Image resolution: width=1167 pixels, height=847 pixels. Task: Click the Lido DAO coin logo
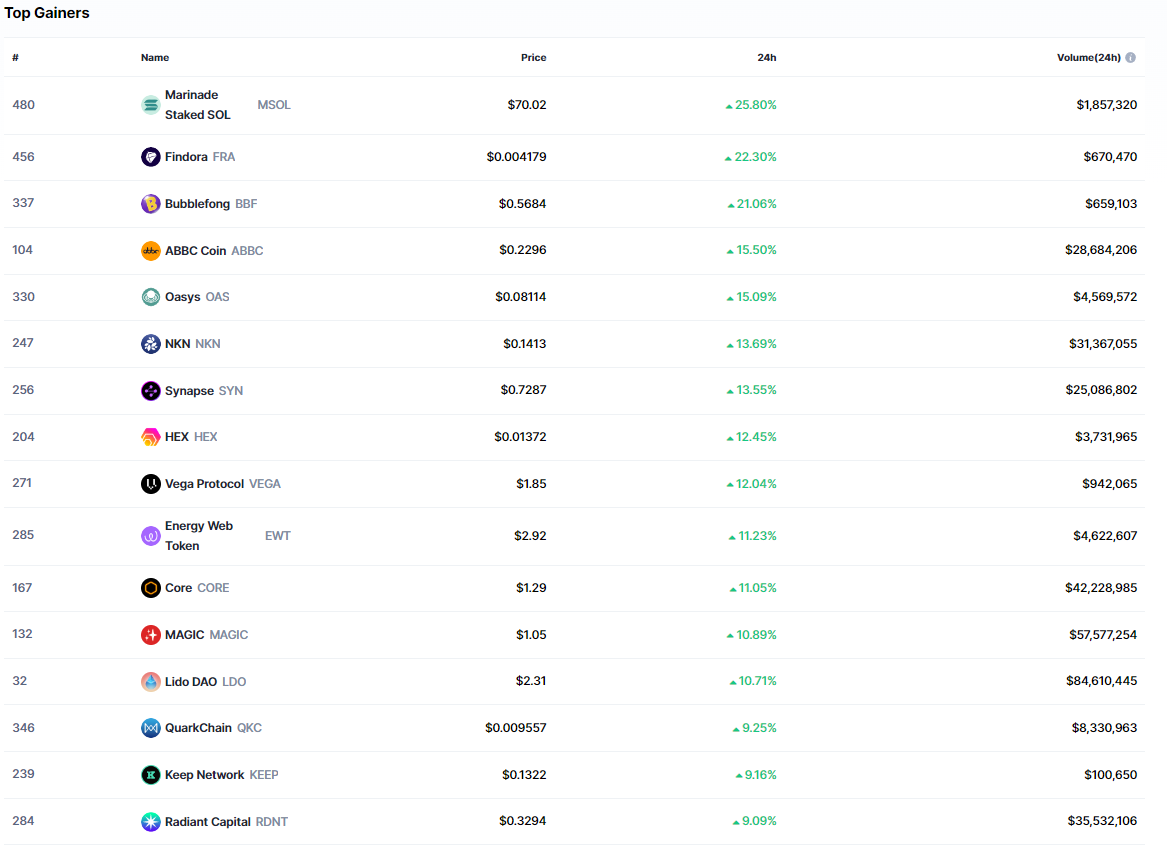point(150,682)
